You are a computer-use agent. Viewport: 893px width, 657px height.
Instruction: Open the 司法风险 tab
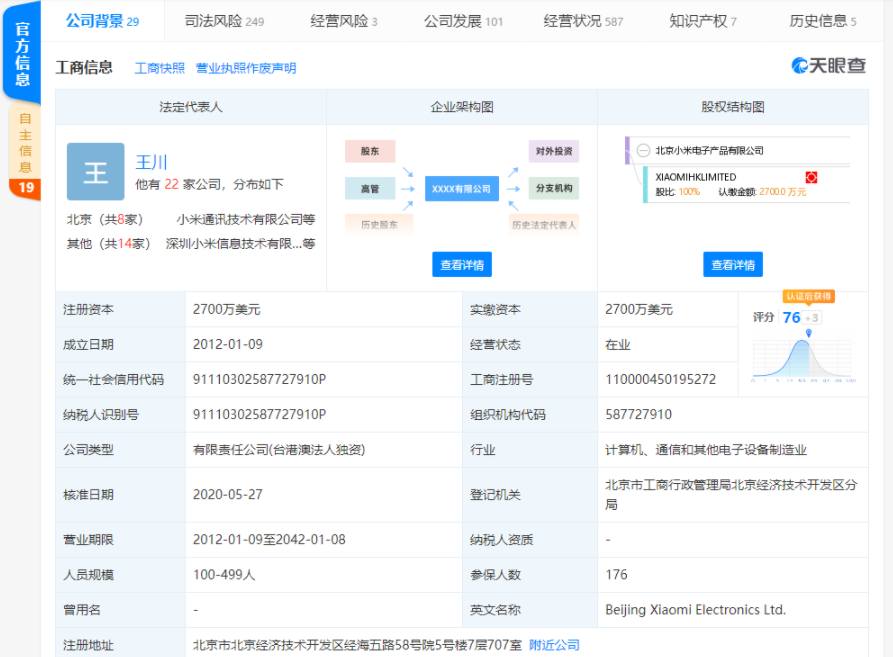coord(225,21)
